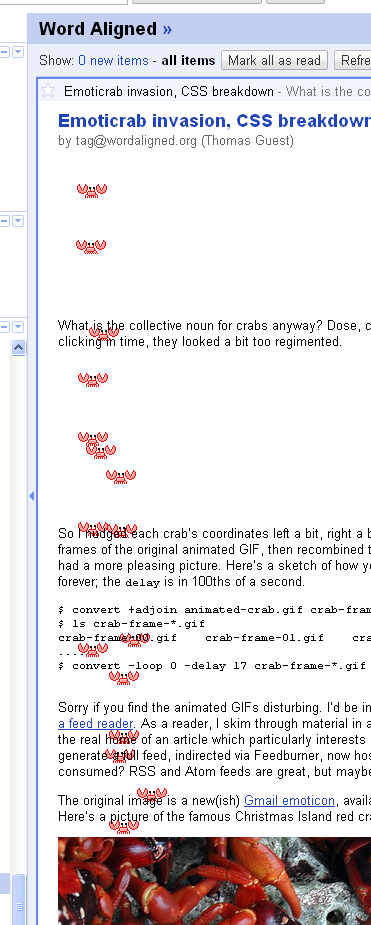Open the blue Emoticrab invasion article title
Image resolution: width=371 pixels, height=925 pixels.
click(x=214, y=121)
